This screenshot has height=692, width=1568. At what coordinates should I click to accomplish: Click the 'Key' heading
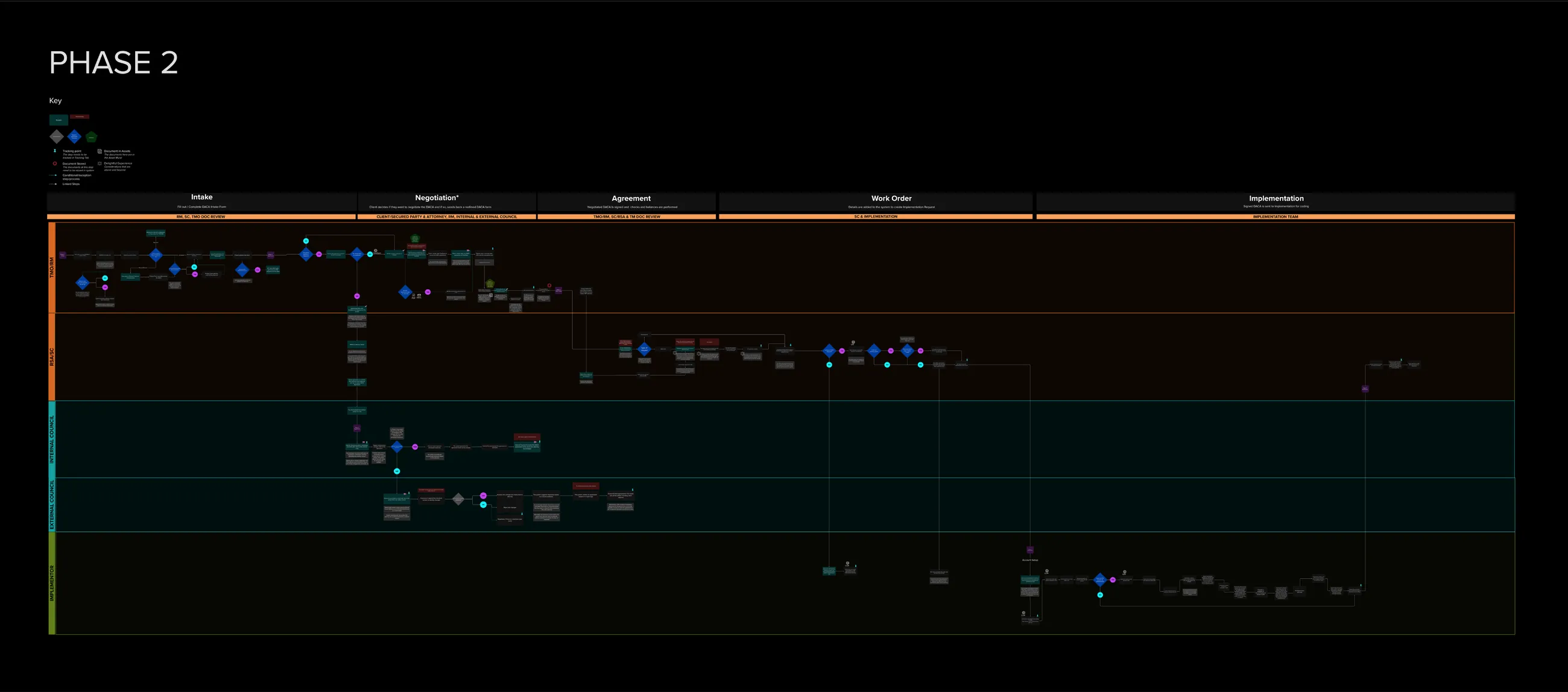[55, 101]
